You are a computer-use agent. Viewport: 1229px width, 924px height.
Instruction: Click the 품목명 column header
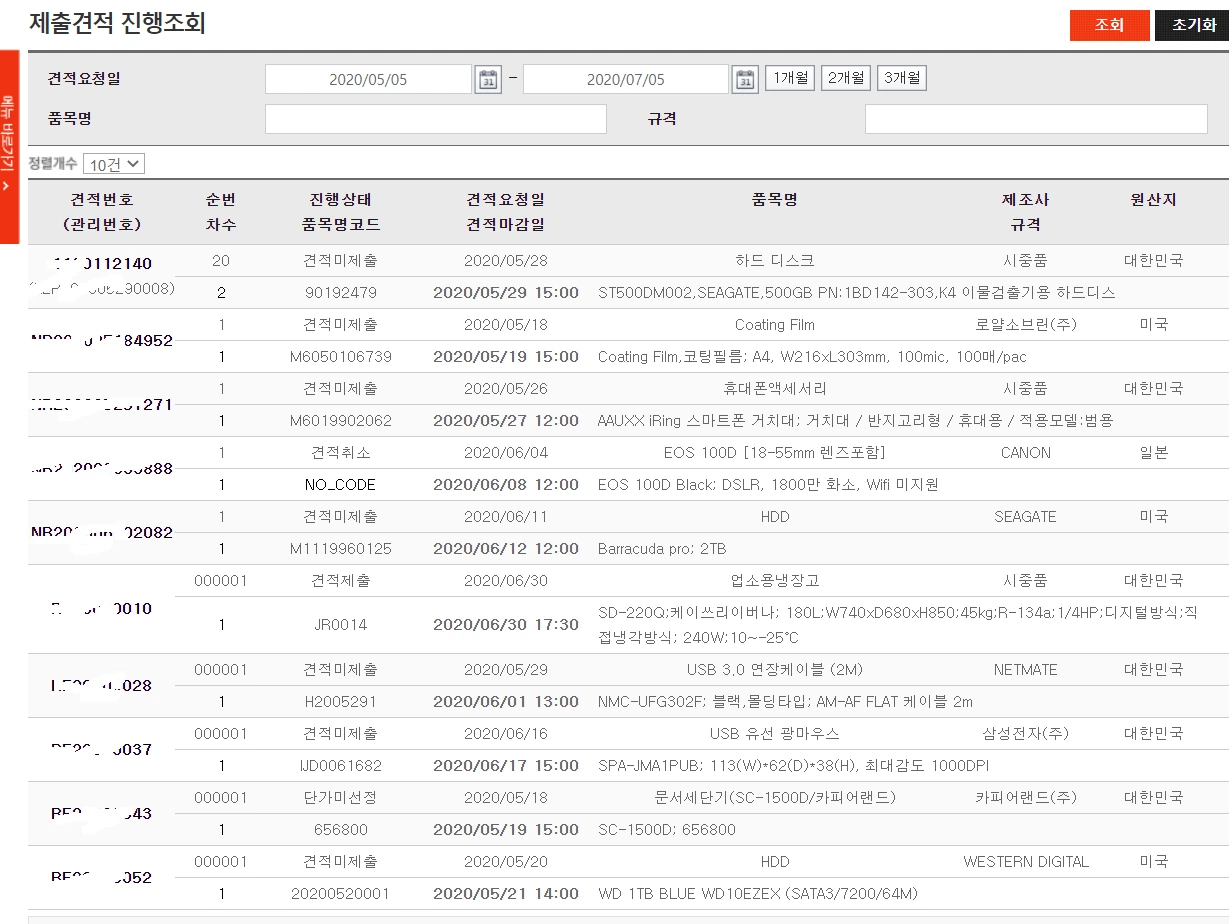pyautogui.click(x=774, y=200)
